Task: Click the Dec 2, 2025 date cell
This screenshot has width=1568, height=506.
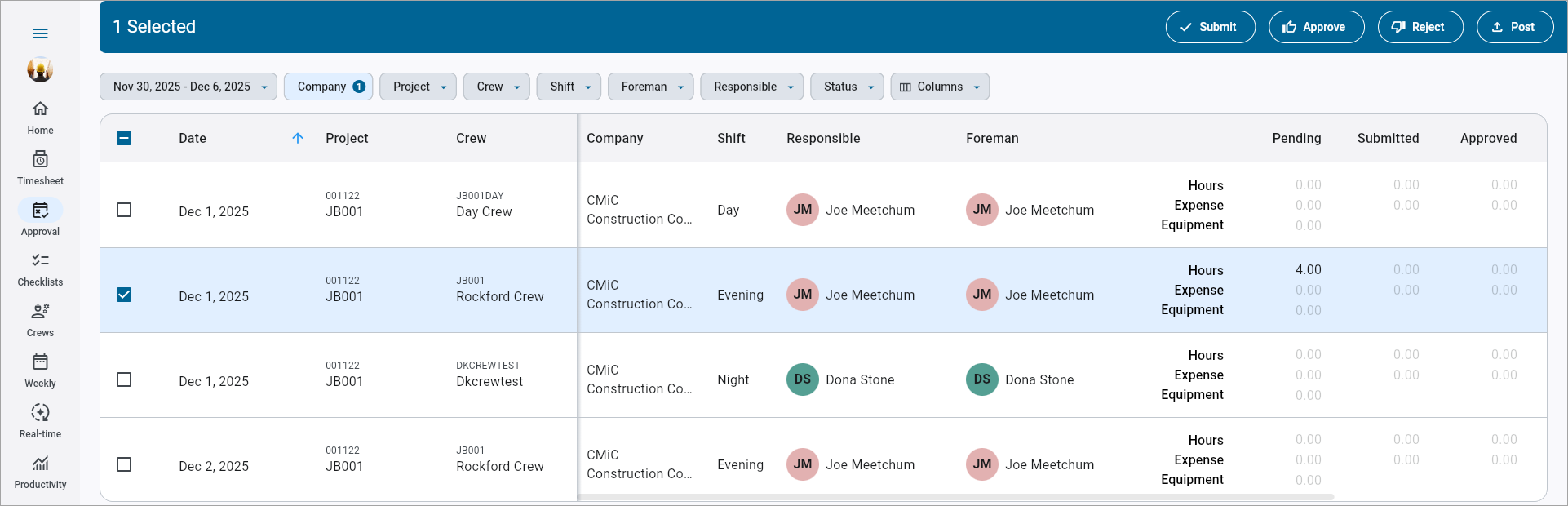Action: tap(214, 466)
